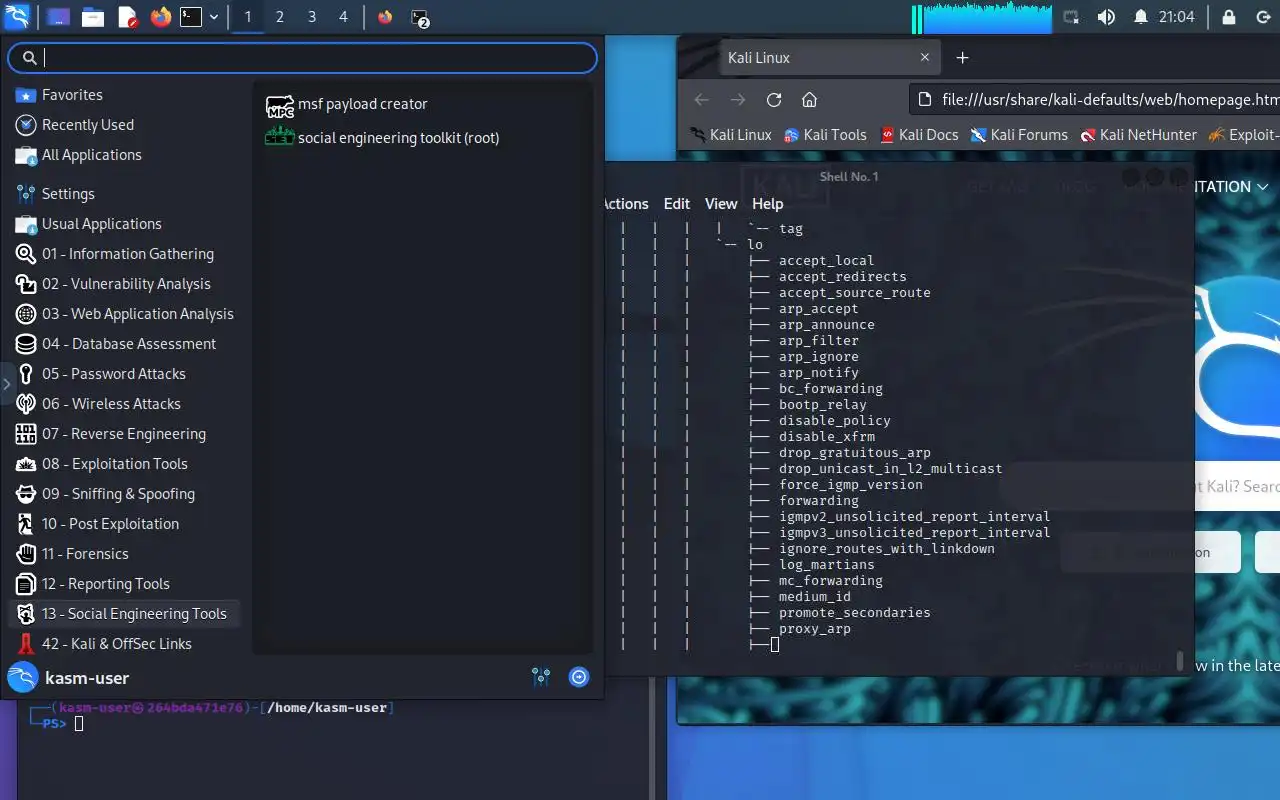Open Firefox from the top panel launcher
The width and height of the screenshot is (1280, 800).
160,17
